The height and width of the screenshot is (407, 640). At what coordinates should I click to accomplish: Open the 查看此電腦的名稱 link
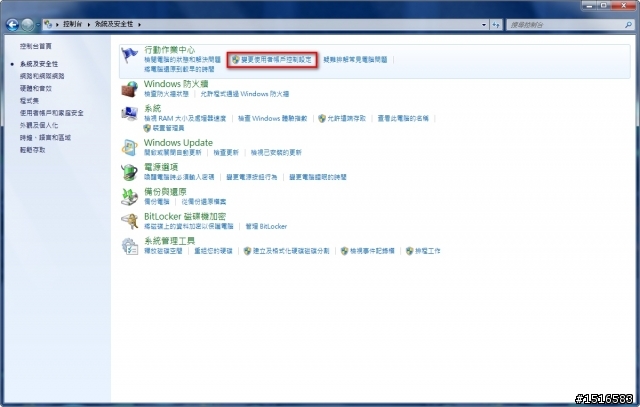(403, 118)
